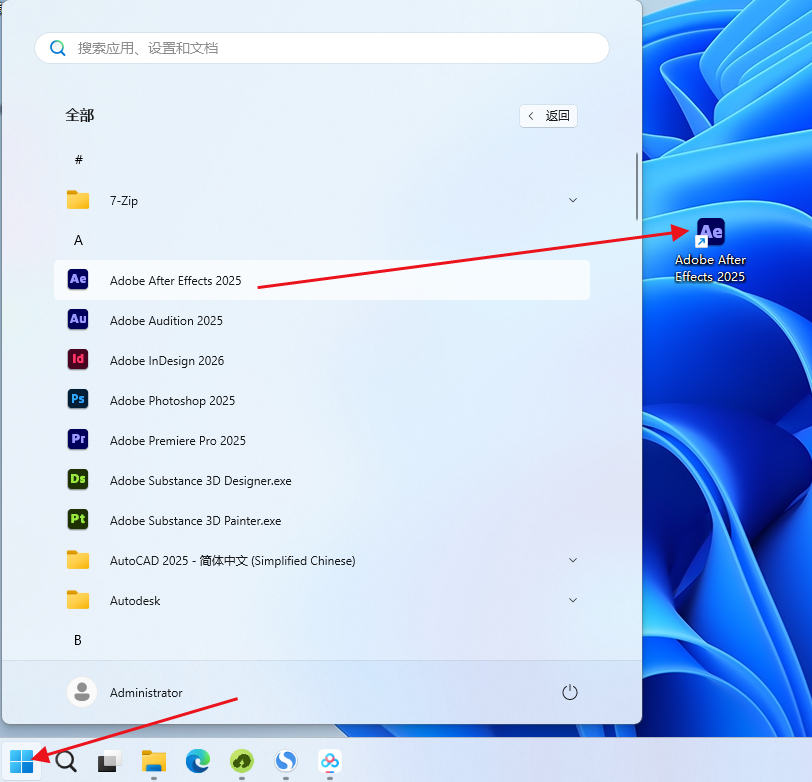Click the power button icon
The width and height of the screenshot is (812, 782).
pyautogui.click(x=570, y=692)
